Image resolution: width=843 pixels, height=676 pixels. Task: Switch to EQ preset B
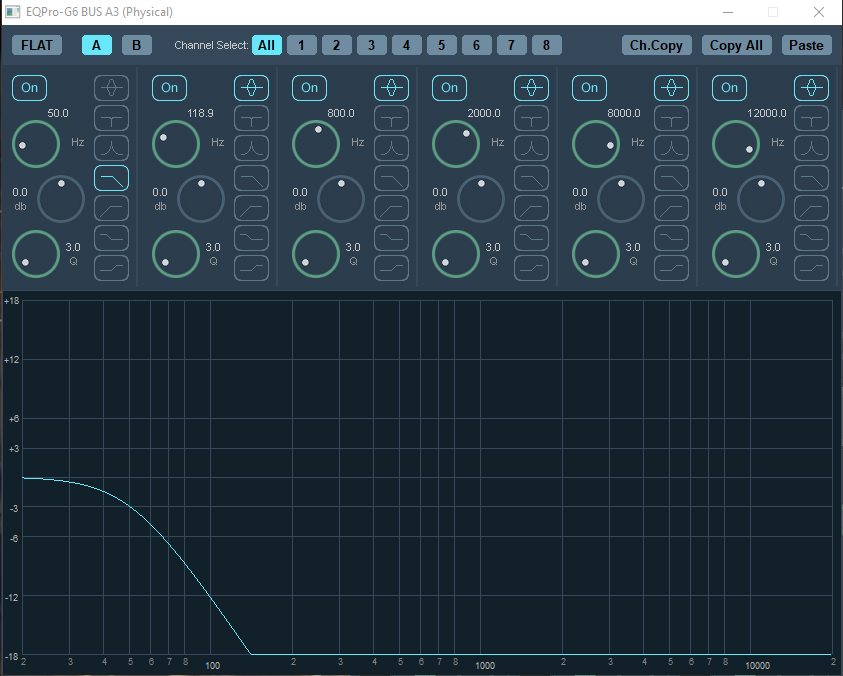tap(137, 45)
